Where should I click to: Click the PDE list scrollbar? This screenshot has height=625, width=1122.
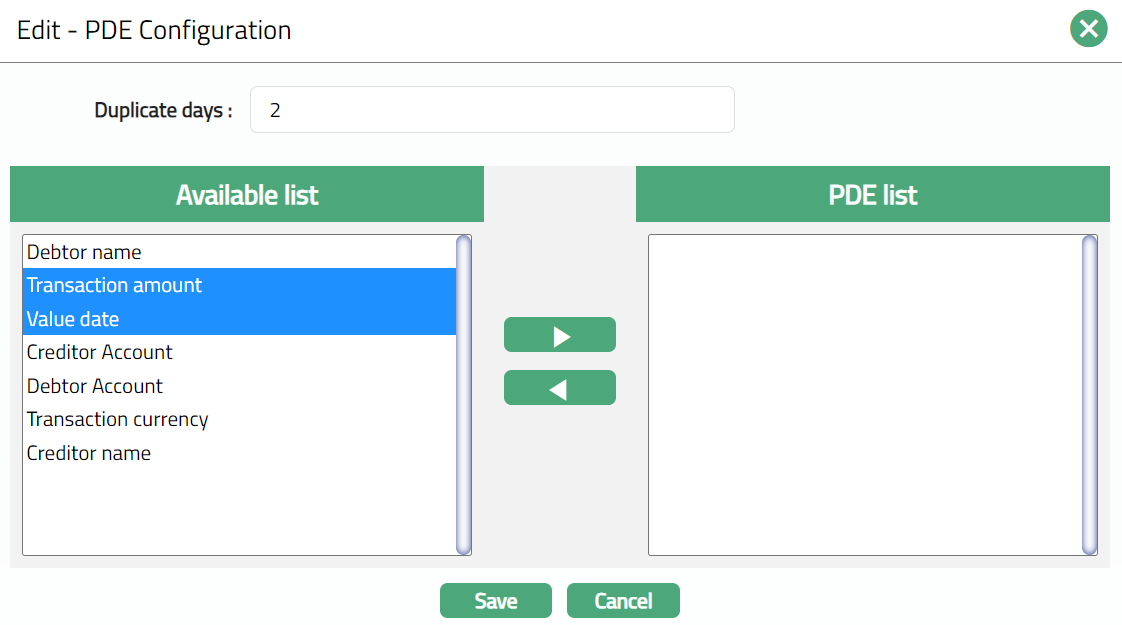tap(1089, 395)
